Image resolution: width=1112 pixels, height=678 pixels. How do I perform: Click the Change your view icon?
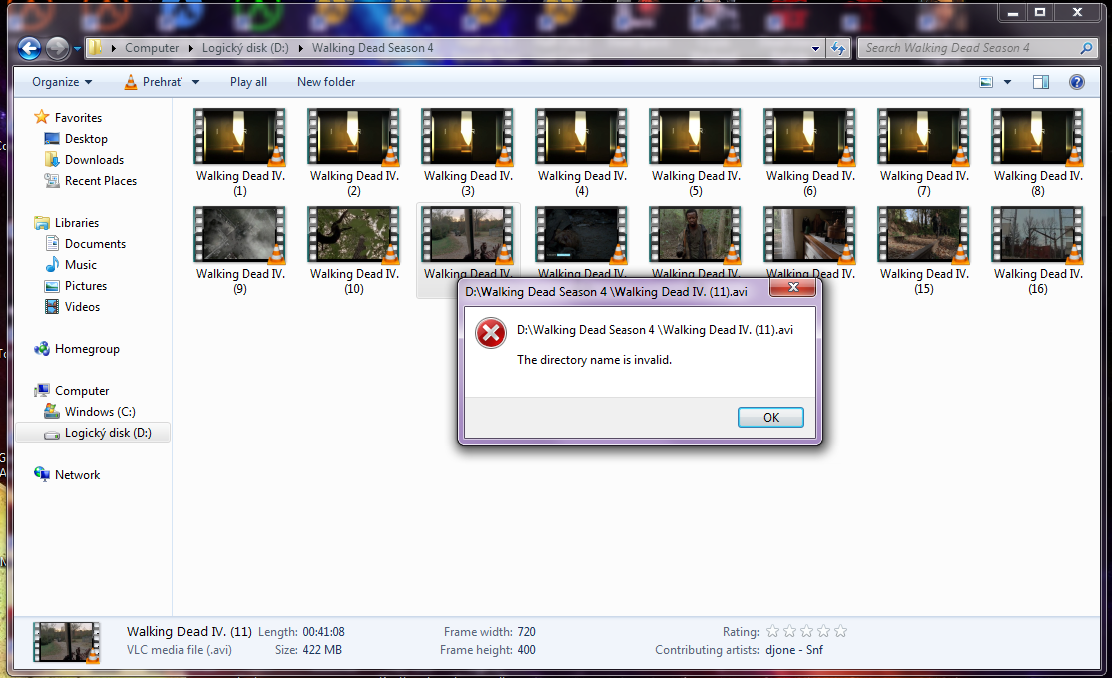pyautogui.click(x=986, y=82)
